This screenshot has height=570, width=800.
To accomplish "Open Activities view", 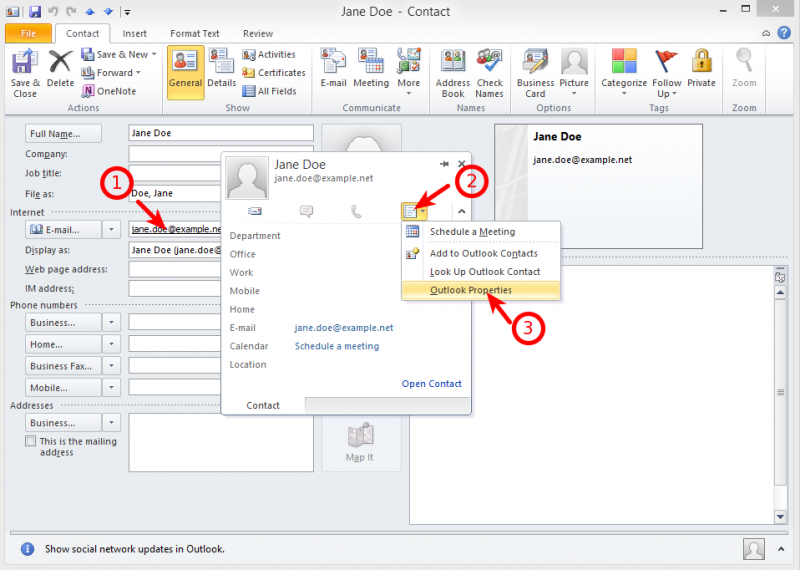I will point(269,54).
